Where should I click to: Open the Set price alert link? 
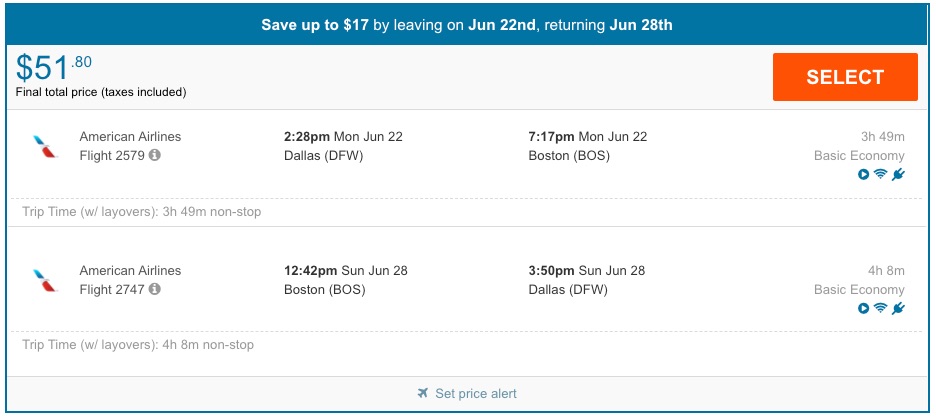tap(475, 393)
